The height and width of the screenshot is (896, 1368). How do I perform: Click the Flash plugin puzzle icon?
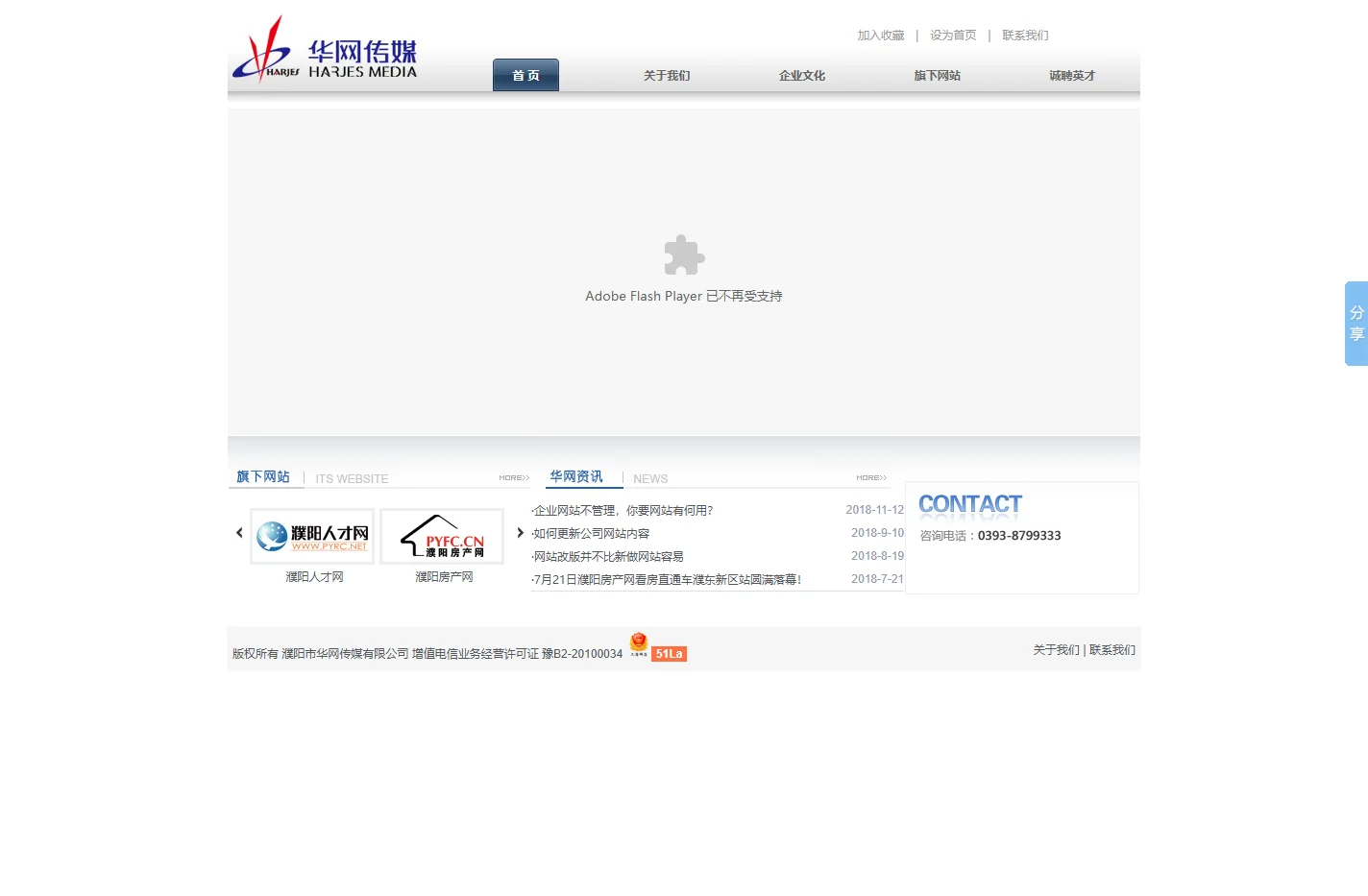684,255
